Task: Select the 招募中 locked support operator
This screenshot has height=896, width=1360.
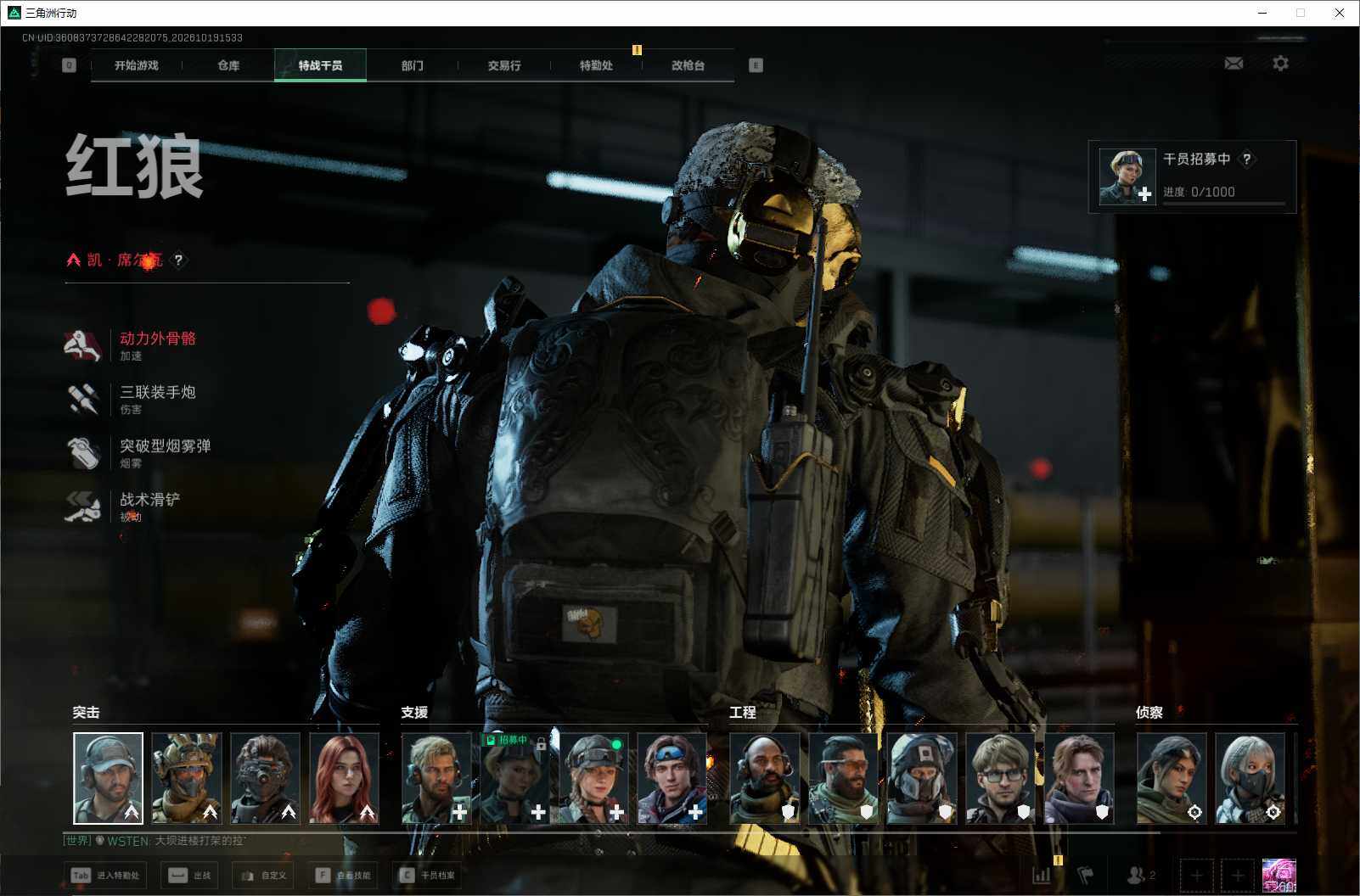Action: tap(514, 778)
